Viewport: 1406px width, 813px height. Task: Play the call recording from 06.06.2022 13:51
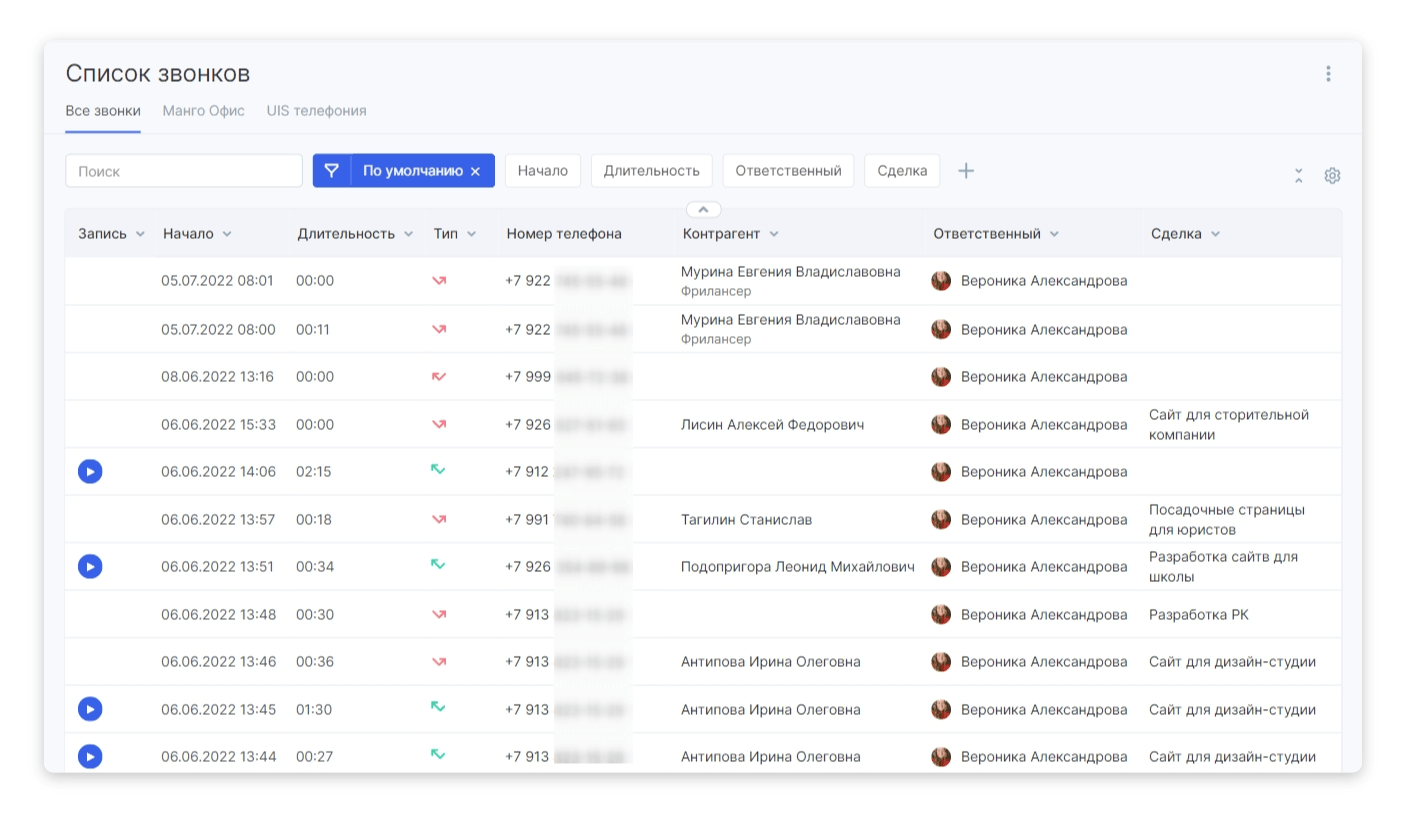[90, 566]
